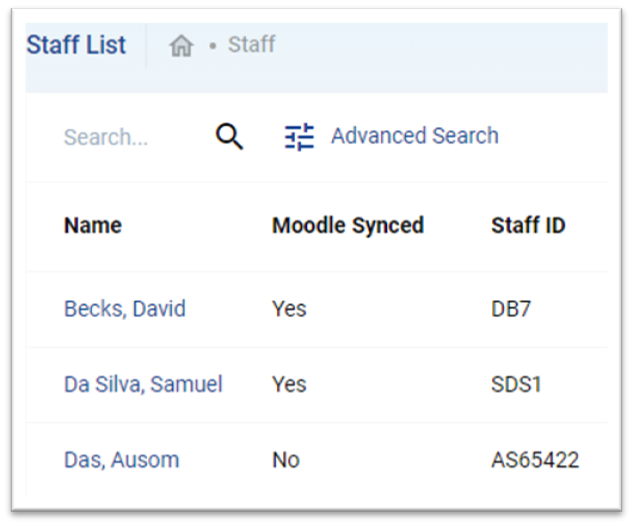Open staff record Becks, David
This screenshot has width=633, height=526.
[125, 309]
